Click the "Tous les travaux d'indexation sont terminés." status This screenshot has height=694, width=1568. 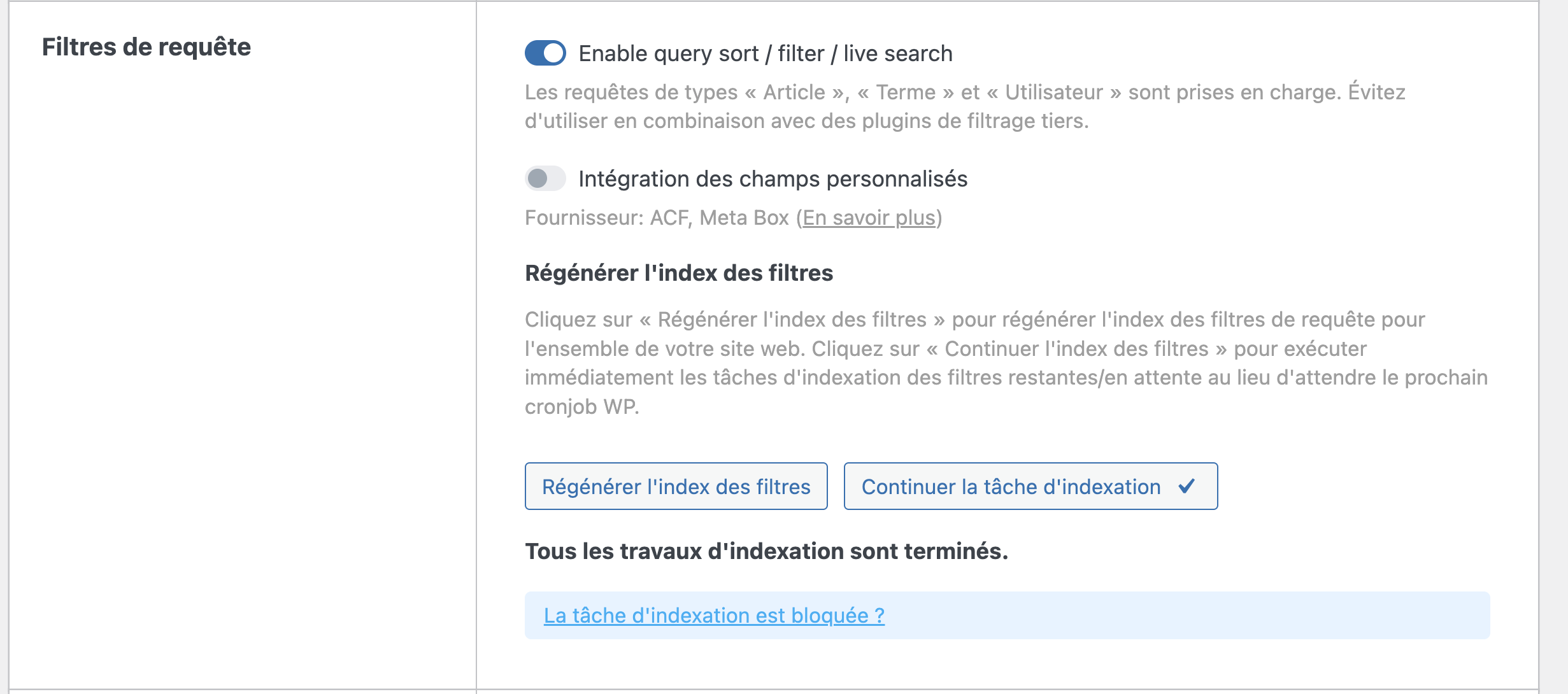[x=766, y=551]
